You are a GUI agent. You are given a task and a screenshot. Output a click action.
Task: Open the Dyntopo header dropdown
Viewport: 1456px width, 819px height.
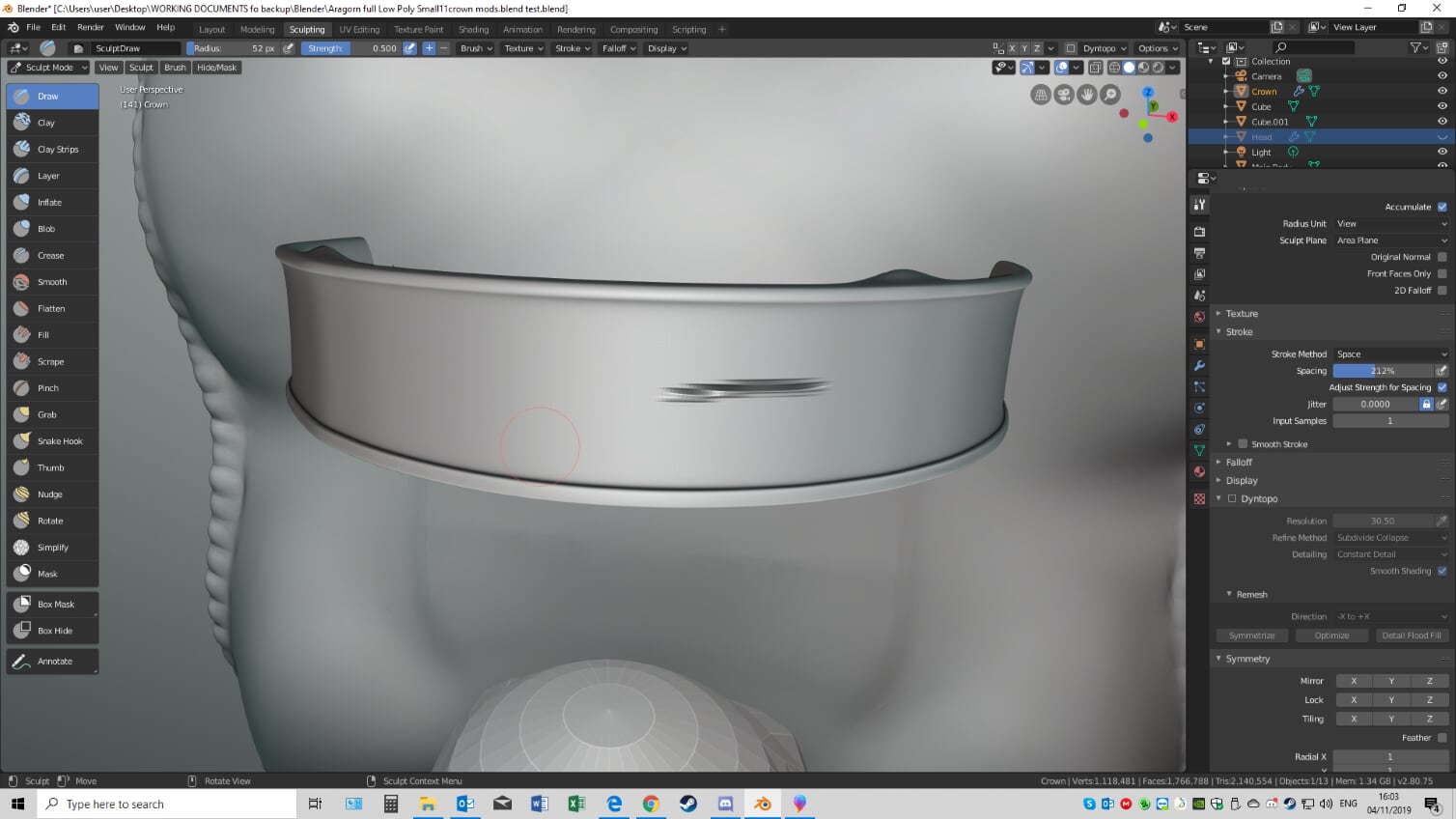[x=1105, y=48]
